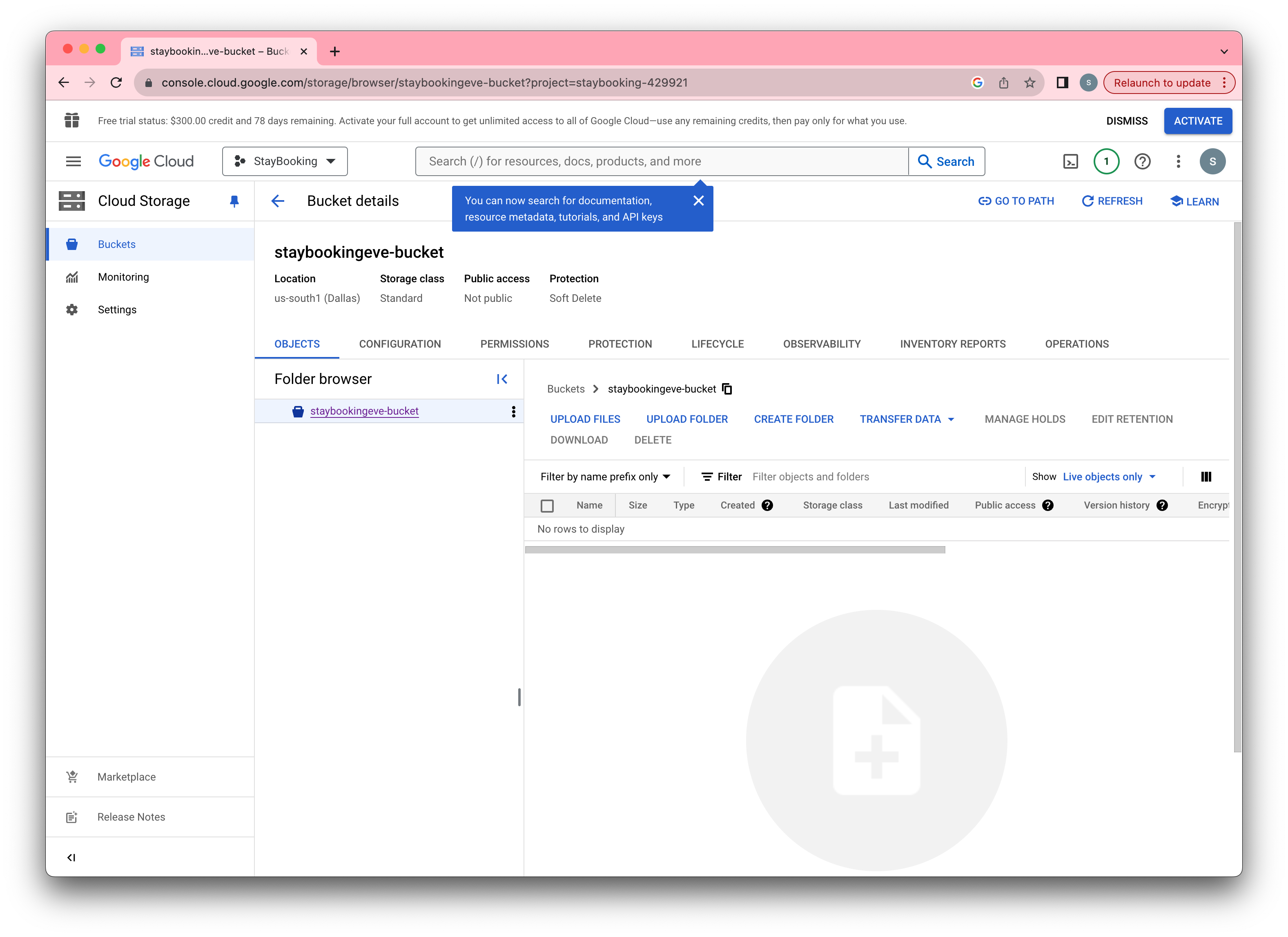Open the help question mark icon
1288x937 pixels.
pyautogui.click(x=1142, y=162)
